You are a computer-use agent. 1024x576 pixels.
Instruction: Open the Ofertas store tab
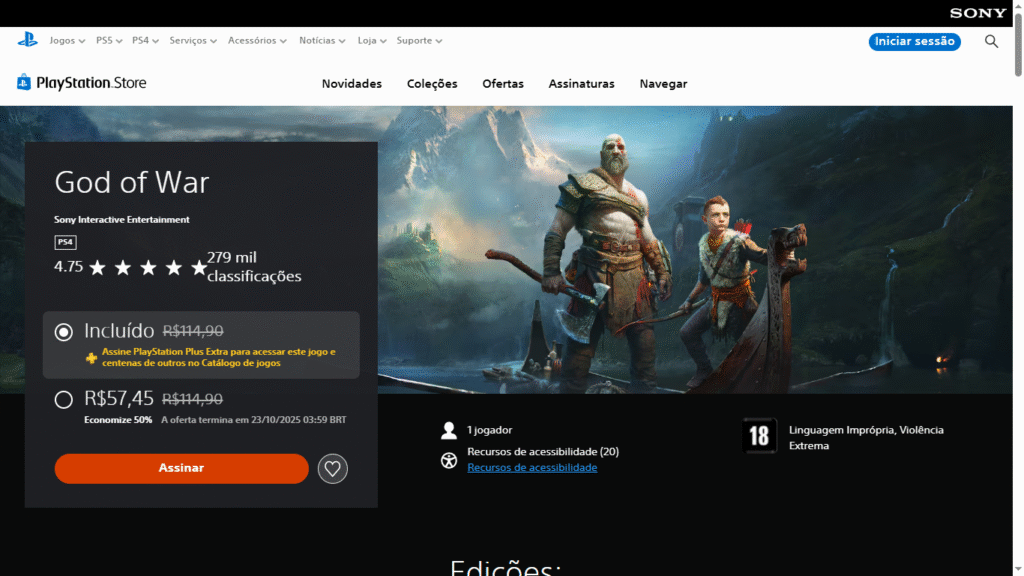503,84
